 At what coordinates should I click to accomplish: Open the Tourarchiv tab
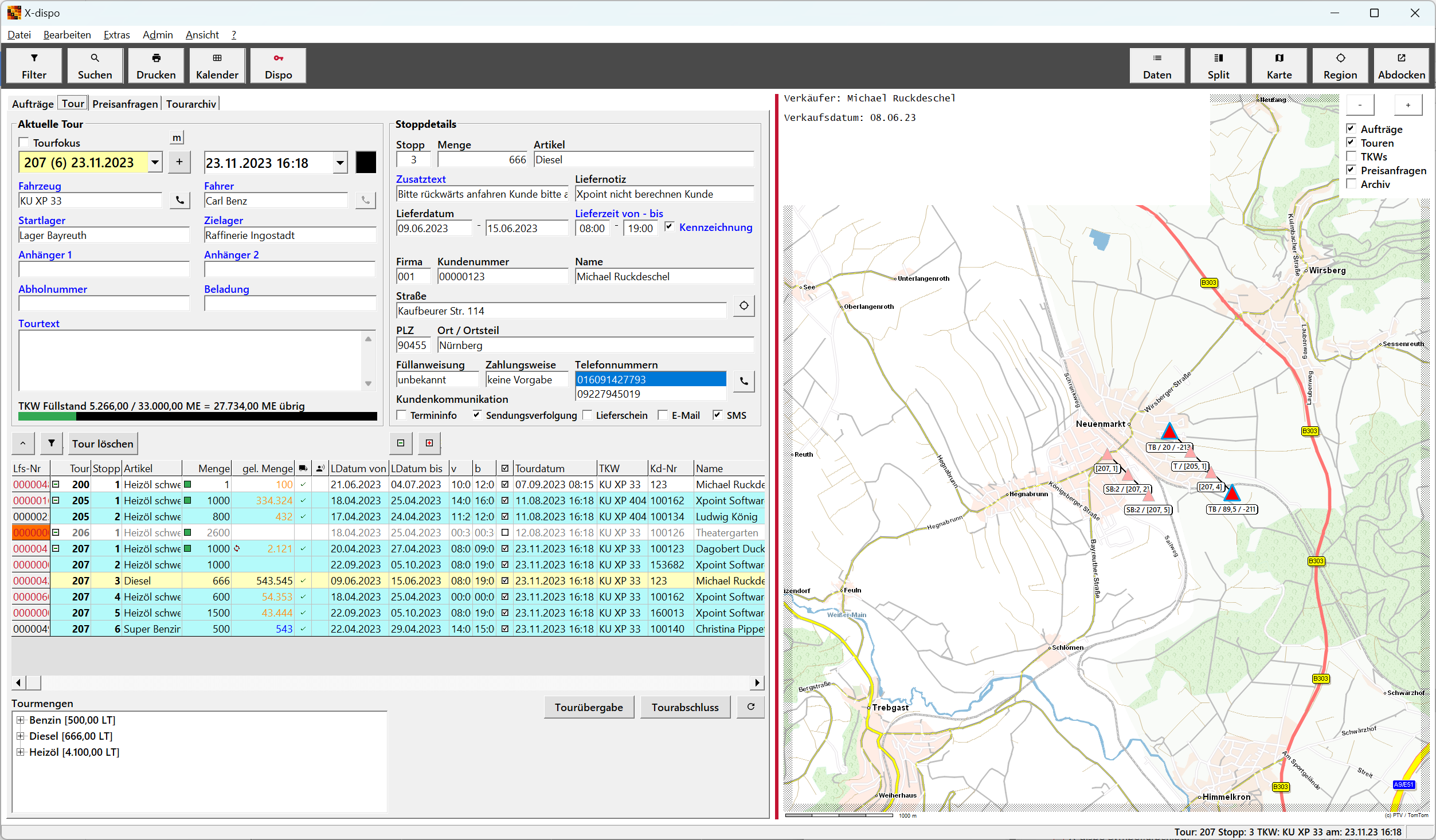click(x=191, y=104)
